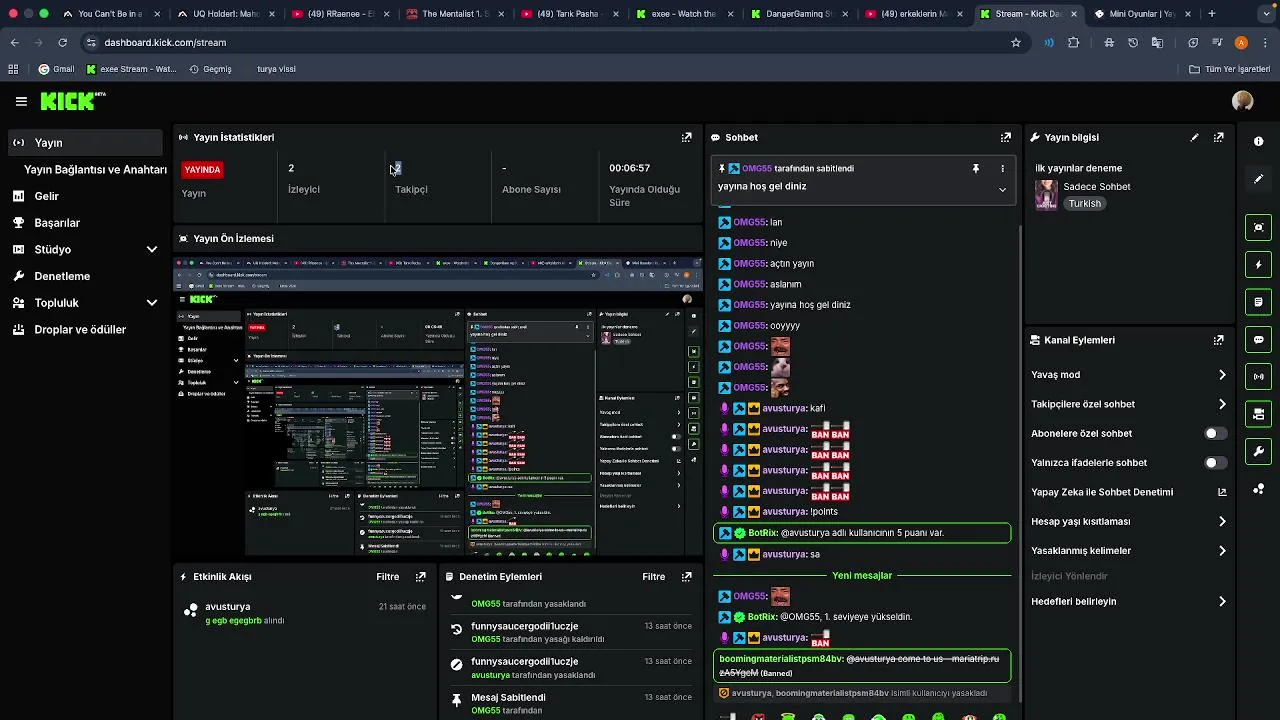Open Gmail bookmark
The height and width of the screenshot is (720, 1280).
pyautogui.click(x=56, y=69)
